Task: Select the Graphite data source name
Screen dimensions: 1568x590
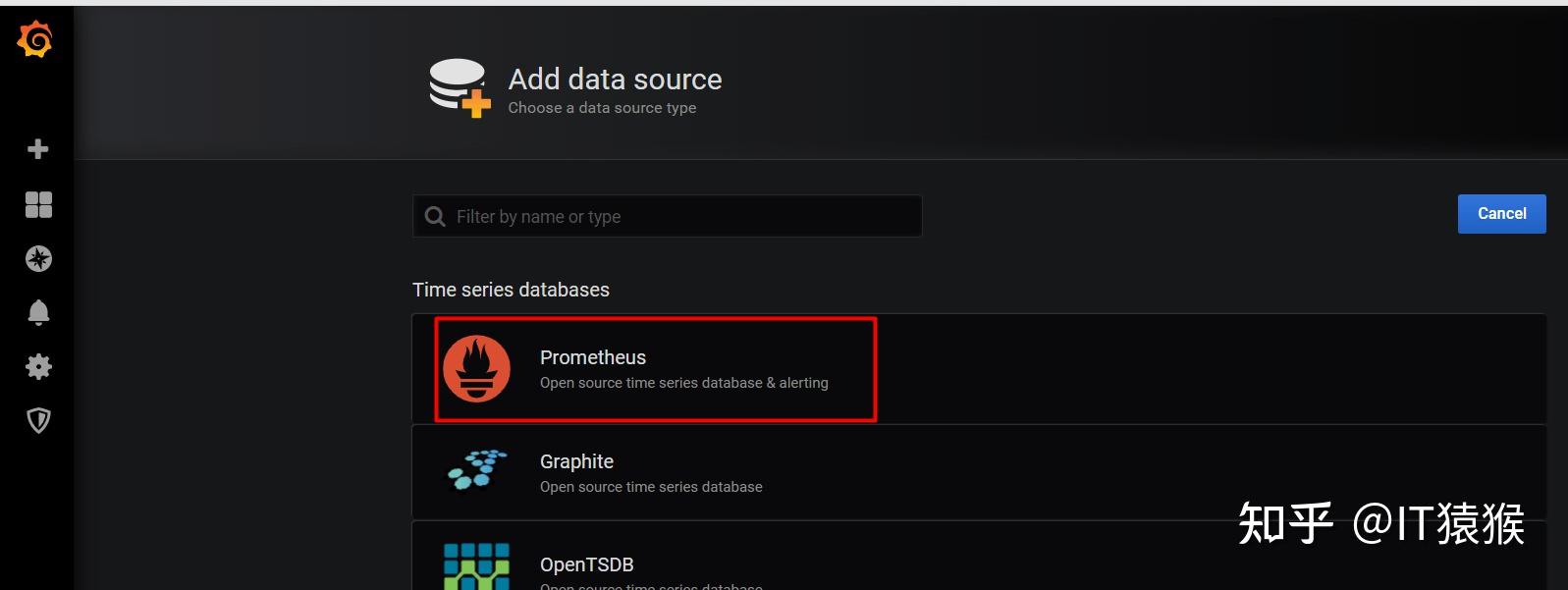Action: click(576, 461)
